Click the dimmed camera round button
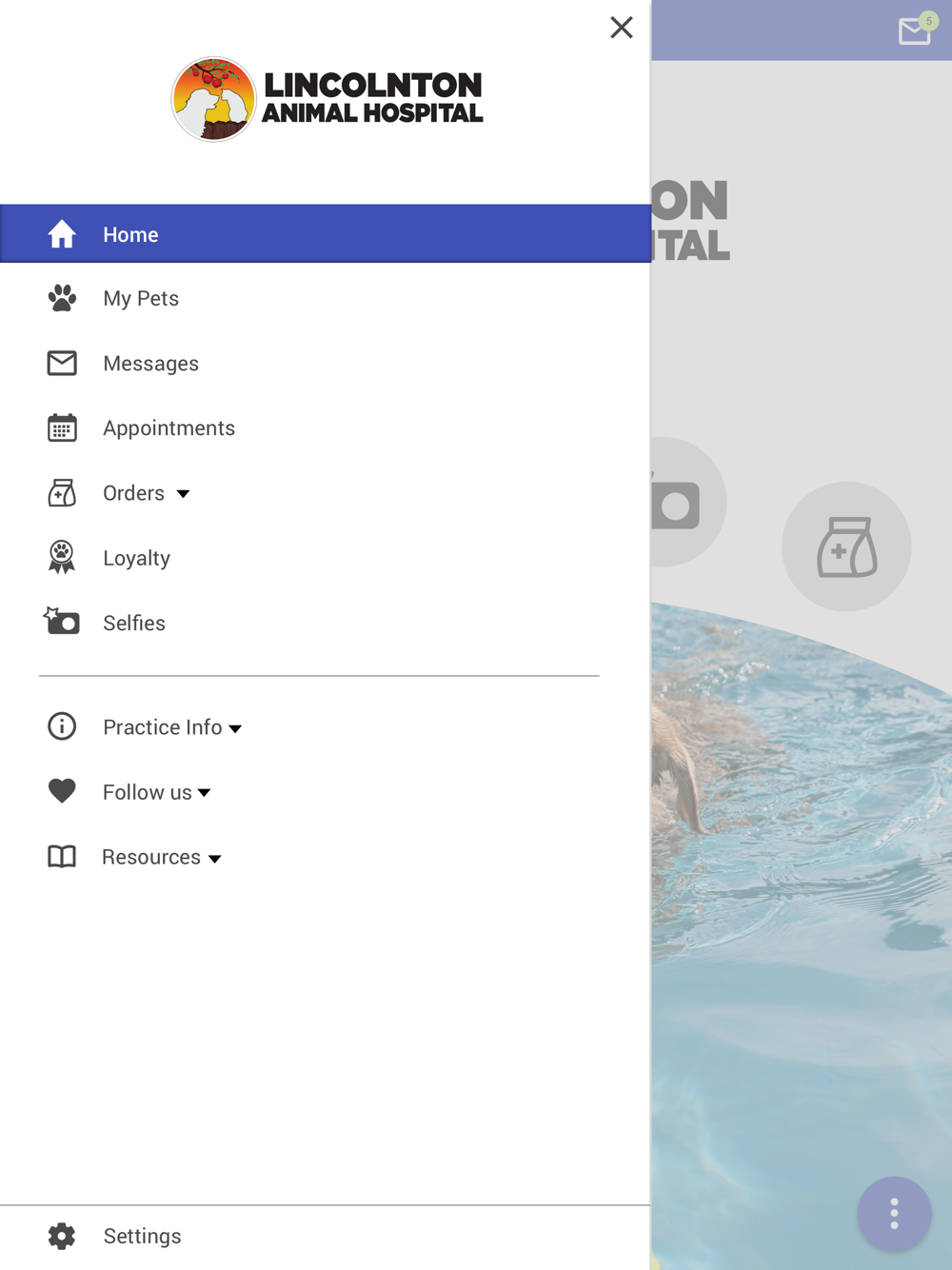Viewport: 952px width, 1270px height. [x=688, y=502]
